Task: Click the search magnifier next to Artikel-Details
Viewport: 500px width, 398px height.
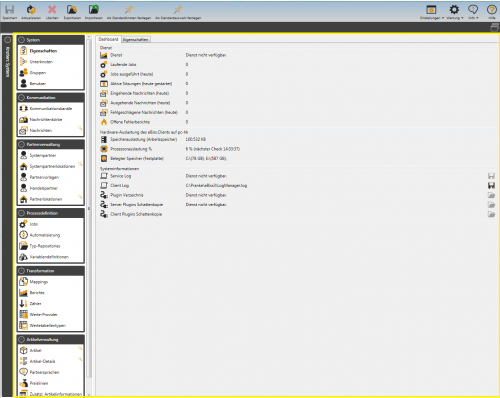Action: click(80, 359)
